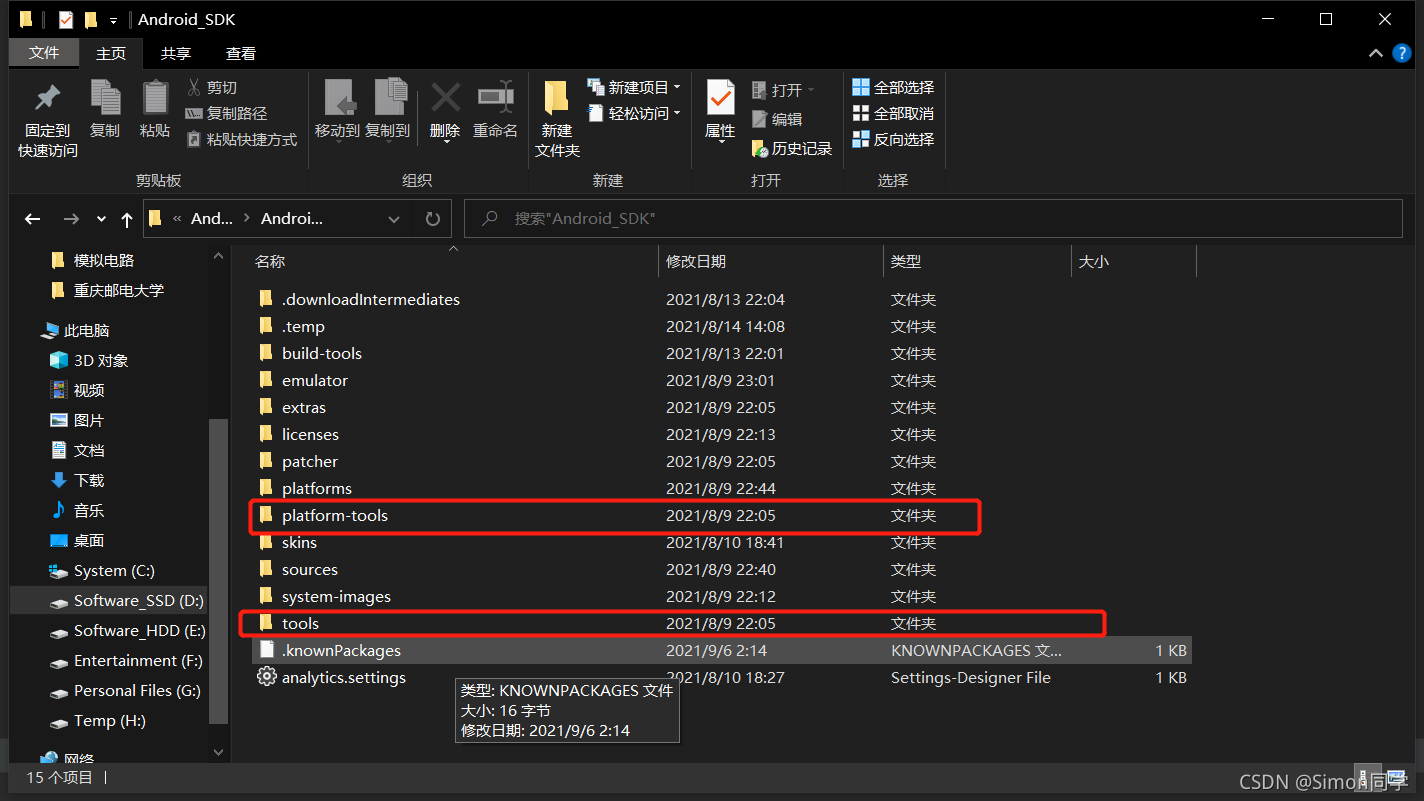Viewport: 1424px width, 801px height.
Task: Open the File (文件) tab
Action: point(44,53)
